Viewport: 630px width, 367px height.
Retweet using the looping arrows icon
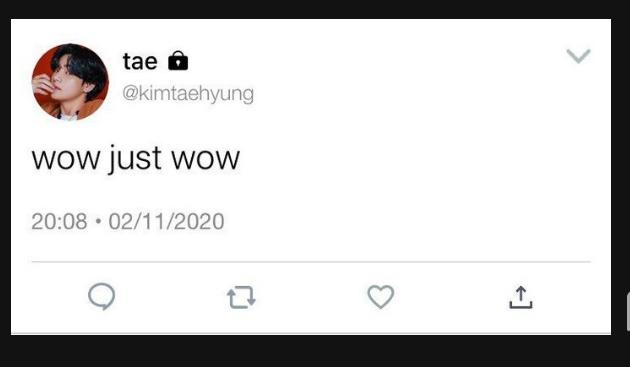tap(241, 297)
